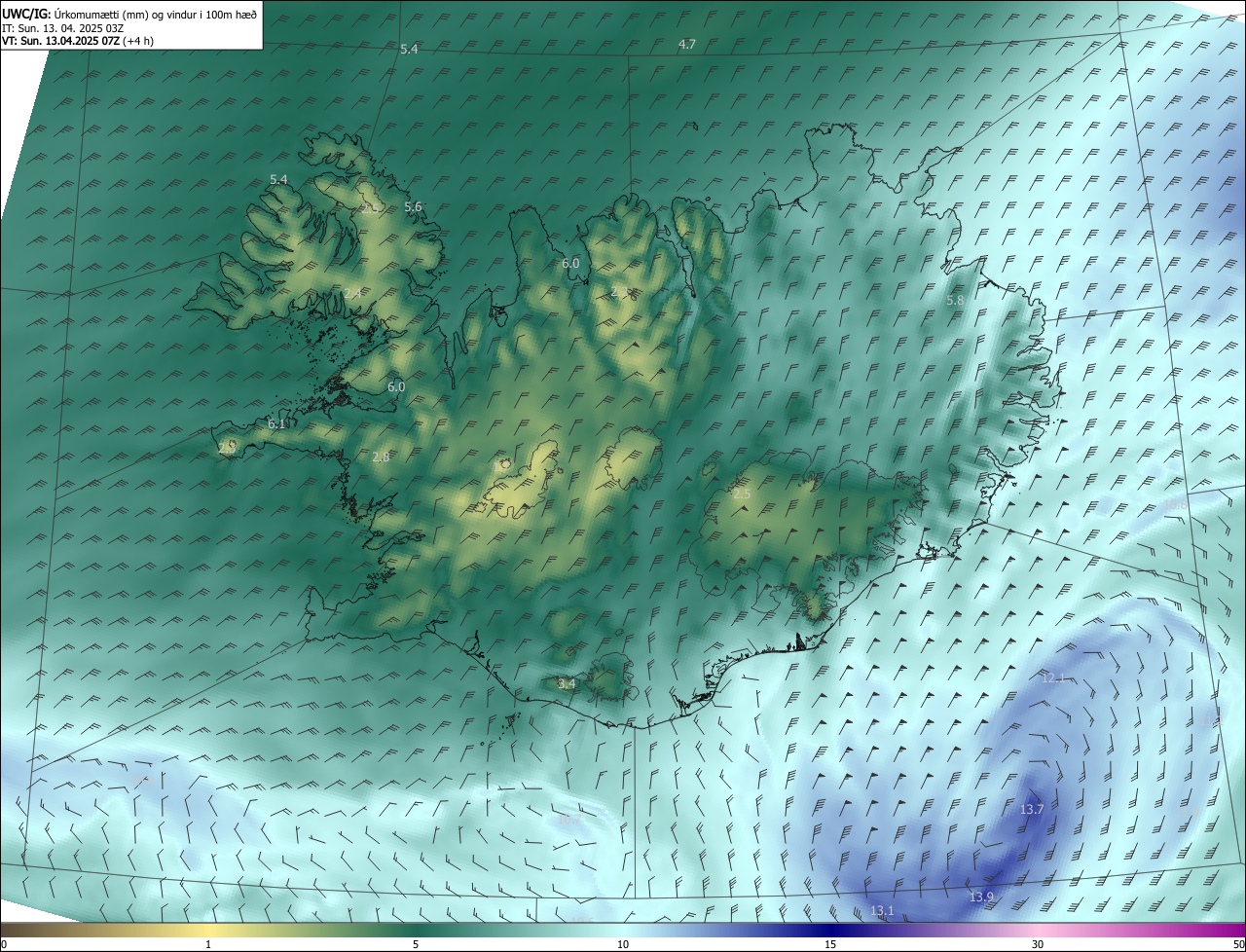Click the '1' tick on the colour scale
Image resolution: width=1246 pixels, height=952 pixels.
[208, 944]
